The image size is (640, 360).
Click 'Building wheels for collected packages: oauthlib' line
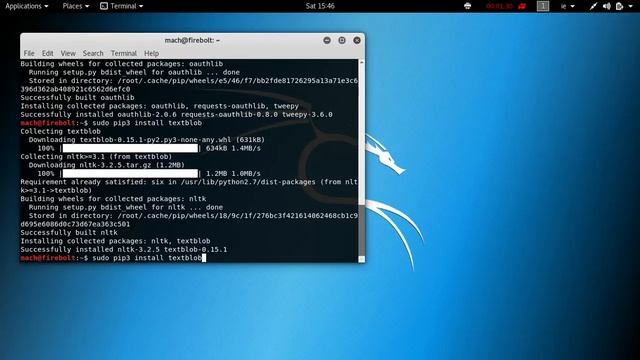click(122, 64)
